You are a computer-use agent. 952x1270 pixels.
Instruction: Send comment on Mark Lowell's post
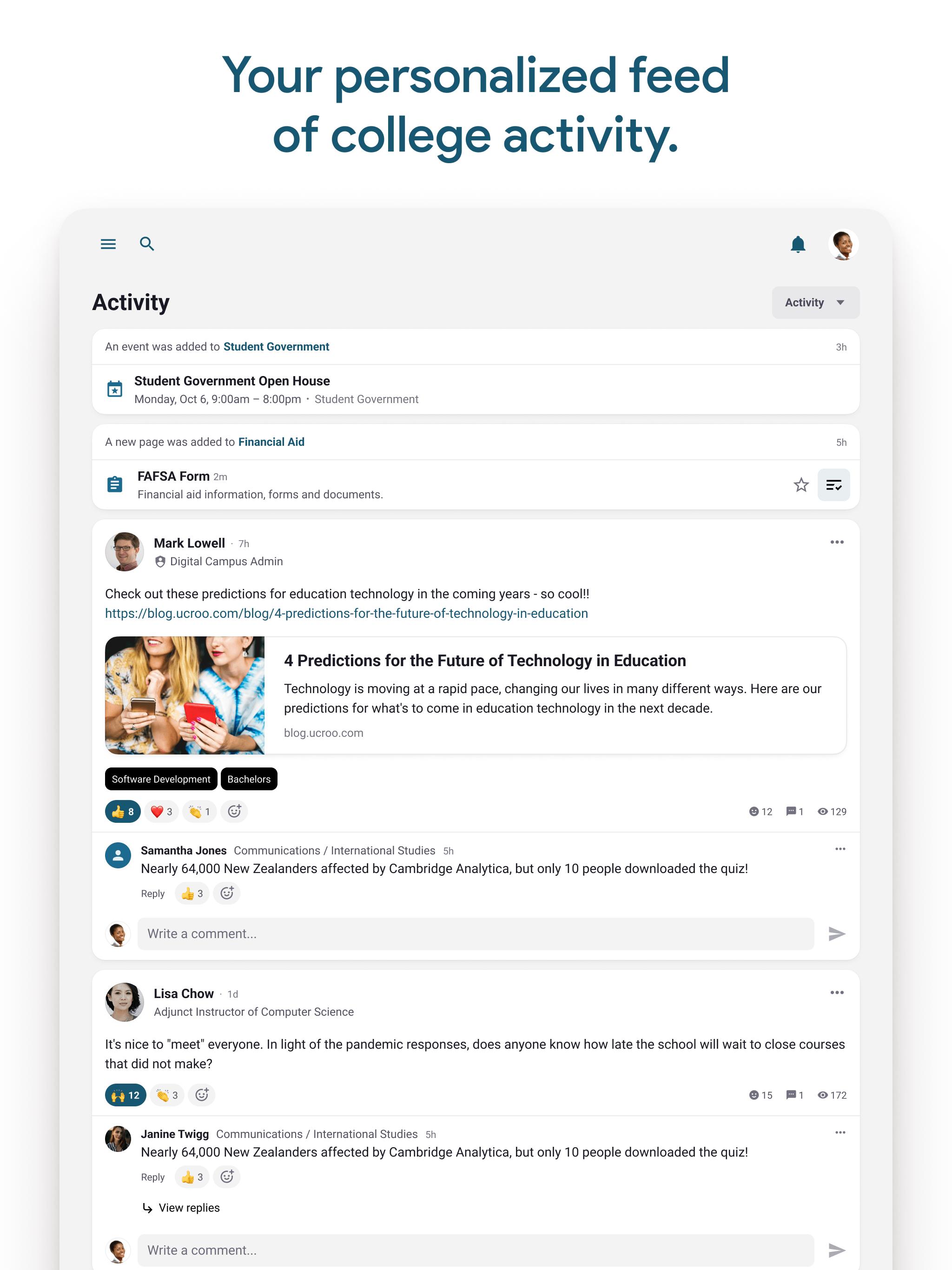837,934
